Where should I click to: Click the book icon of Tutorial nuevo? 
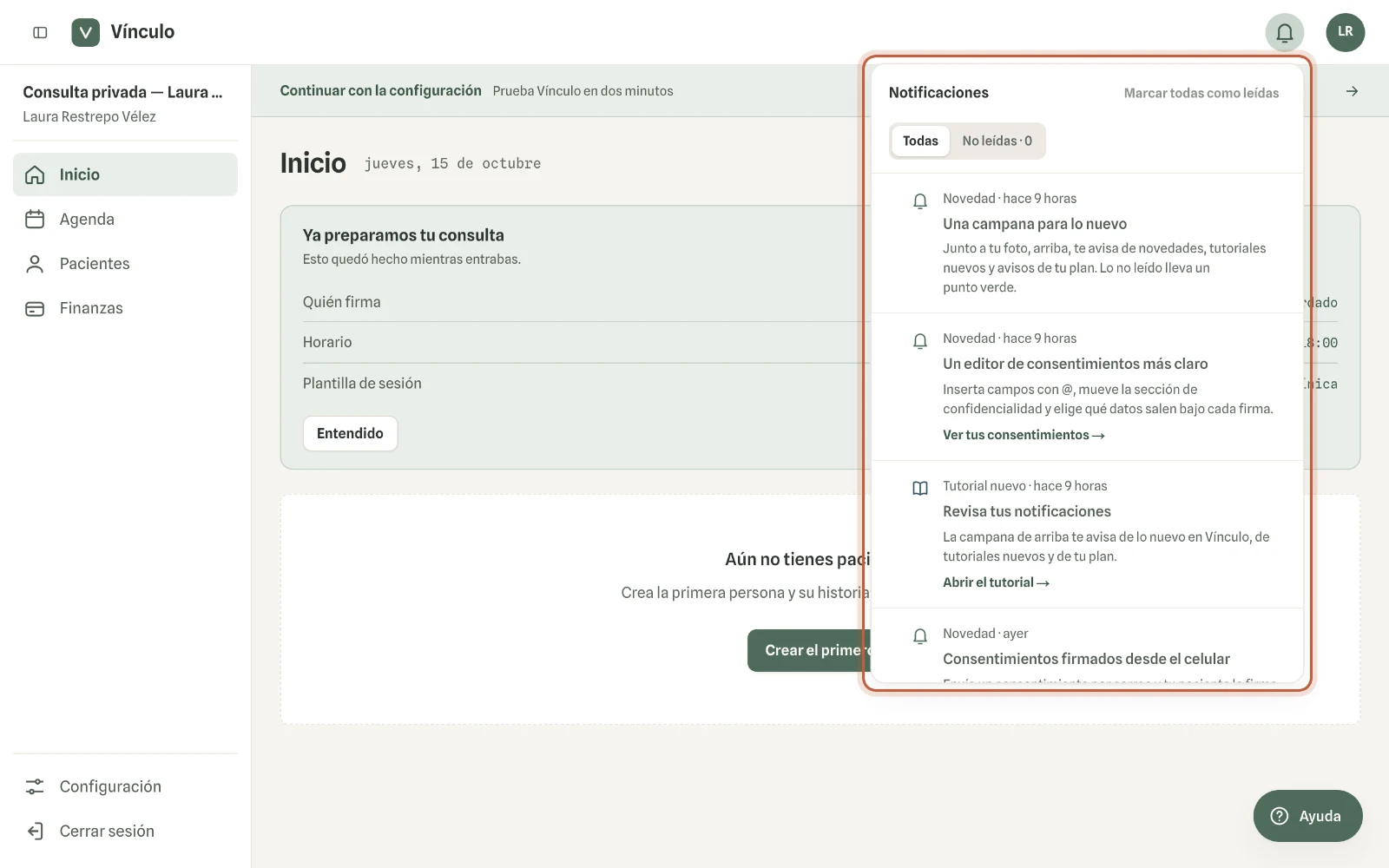click(x=920, y=488)
